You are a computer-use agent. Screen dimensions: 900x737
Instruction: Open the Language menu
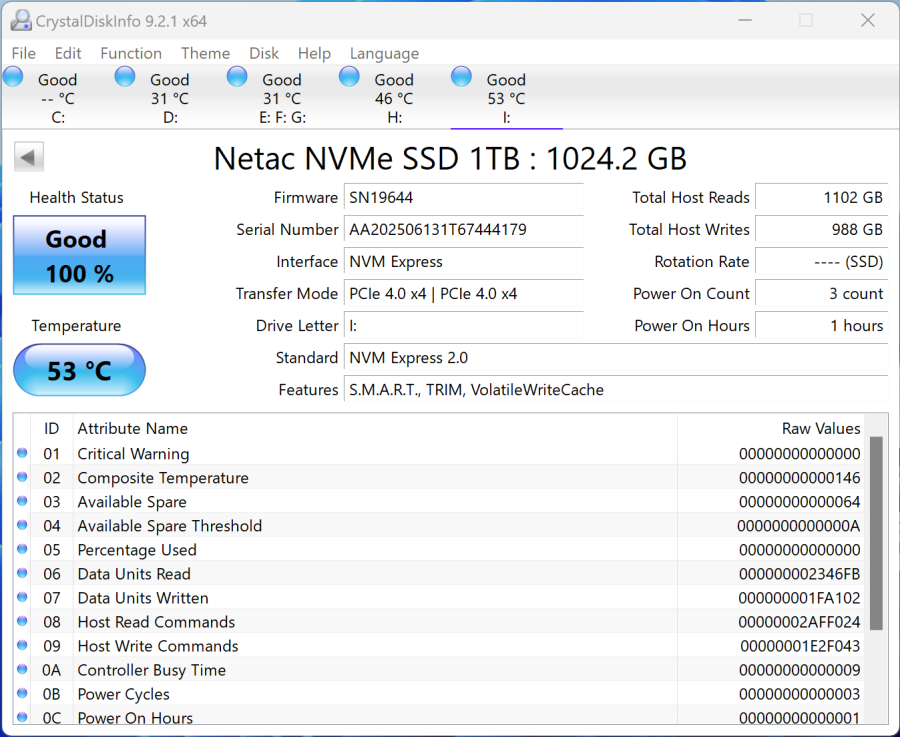point(384,53)
